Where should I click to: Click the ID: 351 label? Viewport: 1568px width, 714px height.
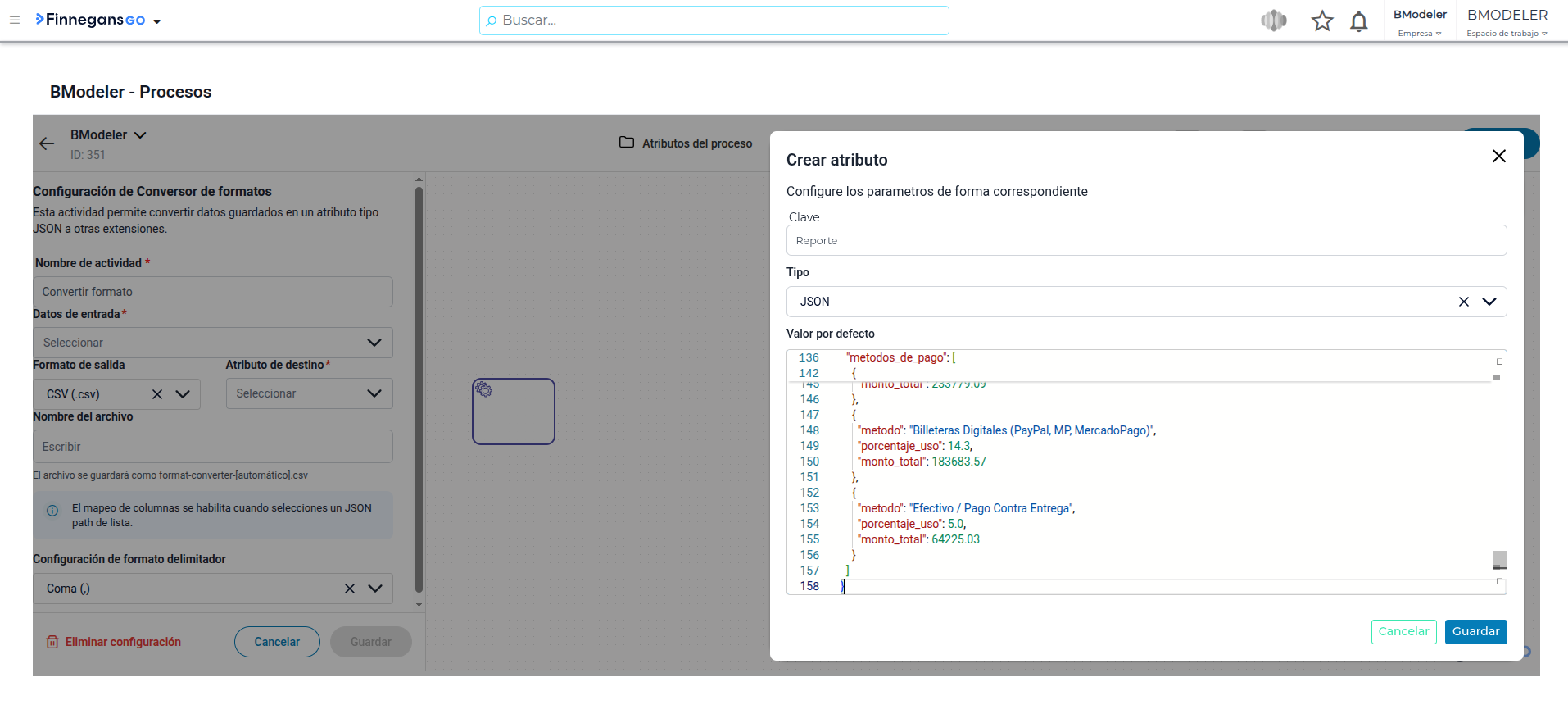(88, 155)
